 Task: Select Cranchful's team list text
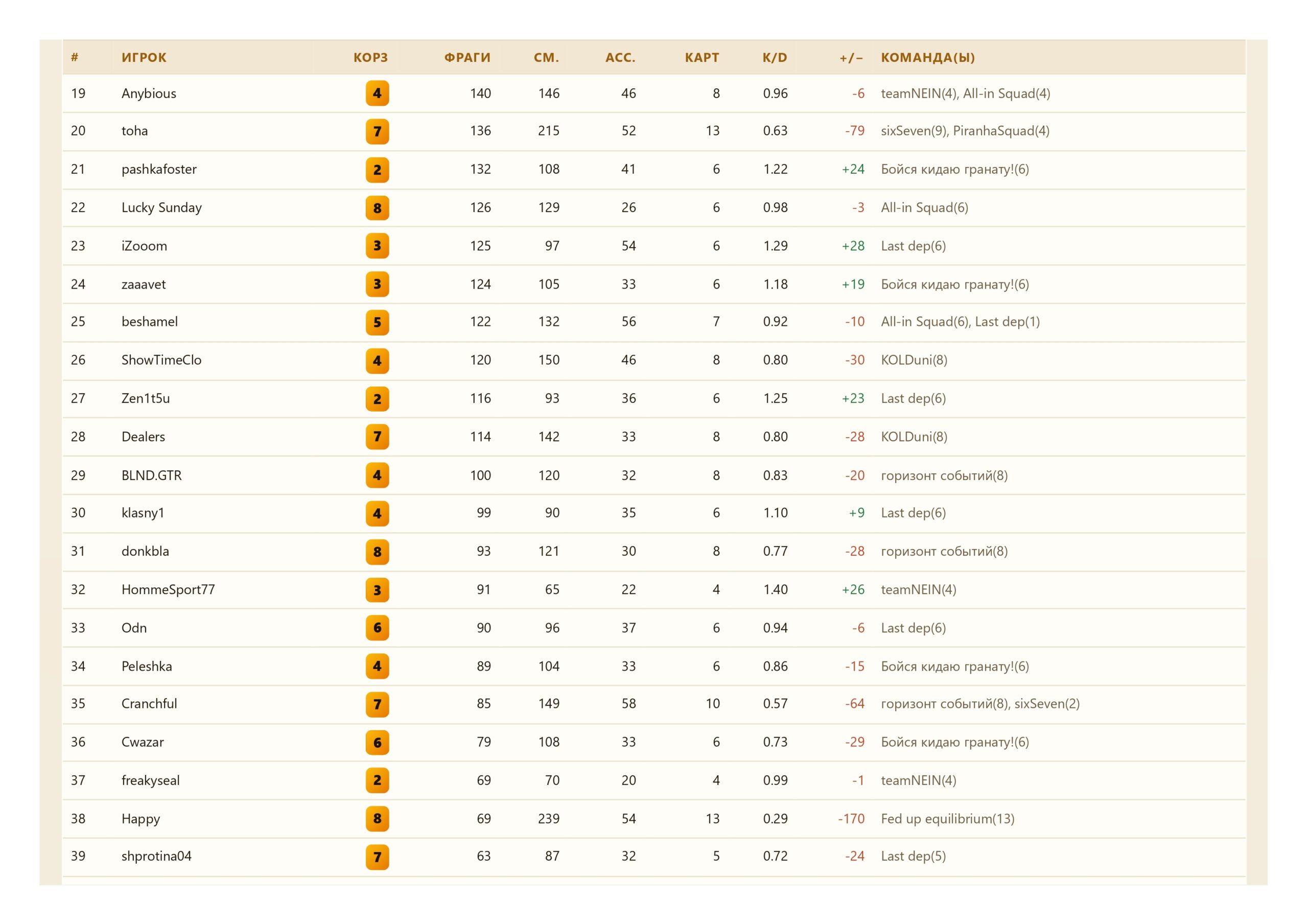coord(980,703)
